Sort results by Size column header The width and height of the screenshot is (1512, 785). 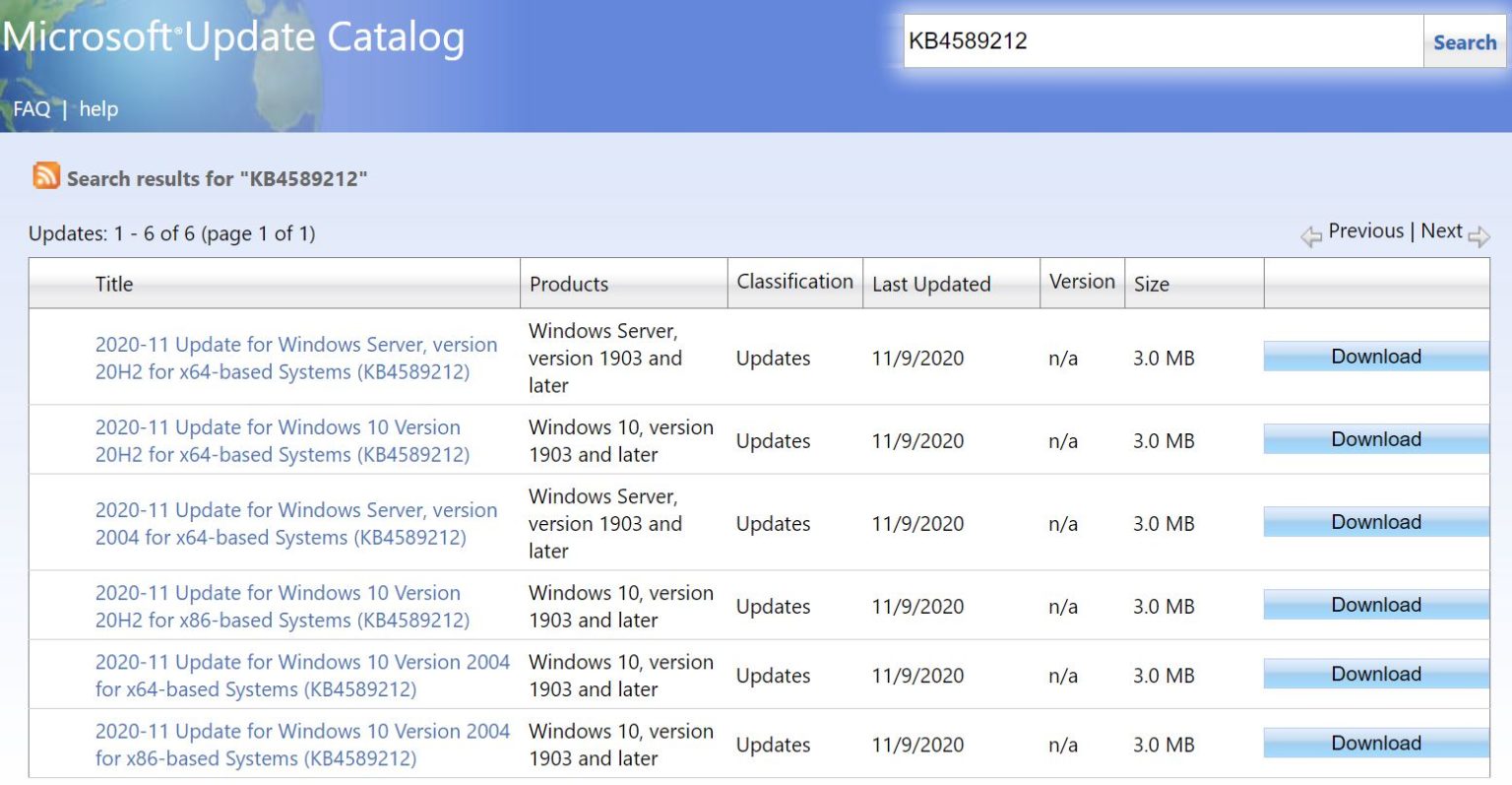(1151, 284)
